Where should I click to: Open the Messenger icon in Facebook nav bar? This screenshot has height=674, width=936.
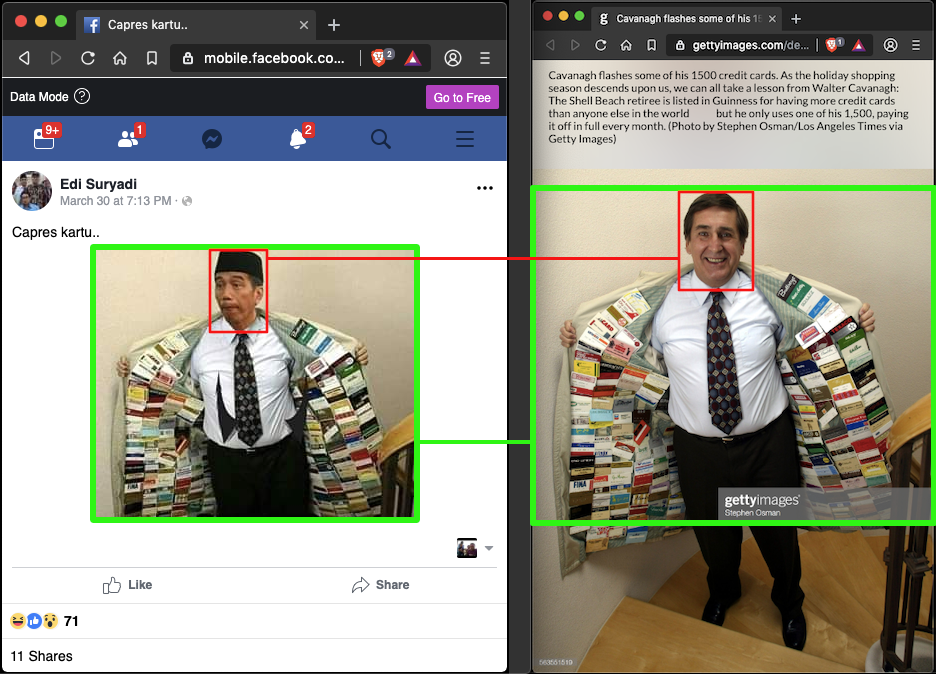(x=212, y=140)
